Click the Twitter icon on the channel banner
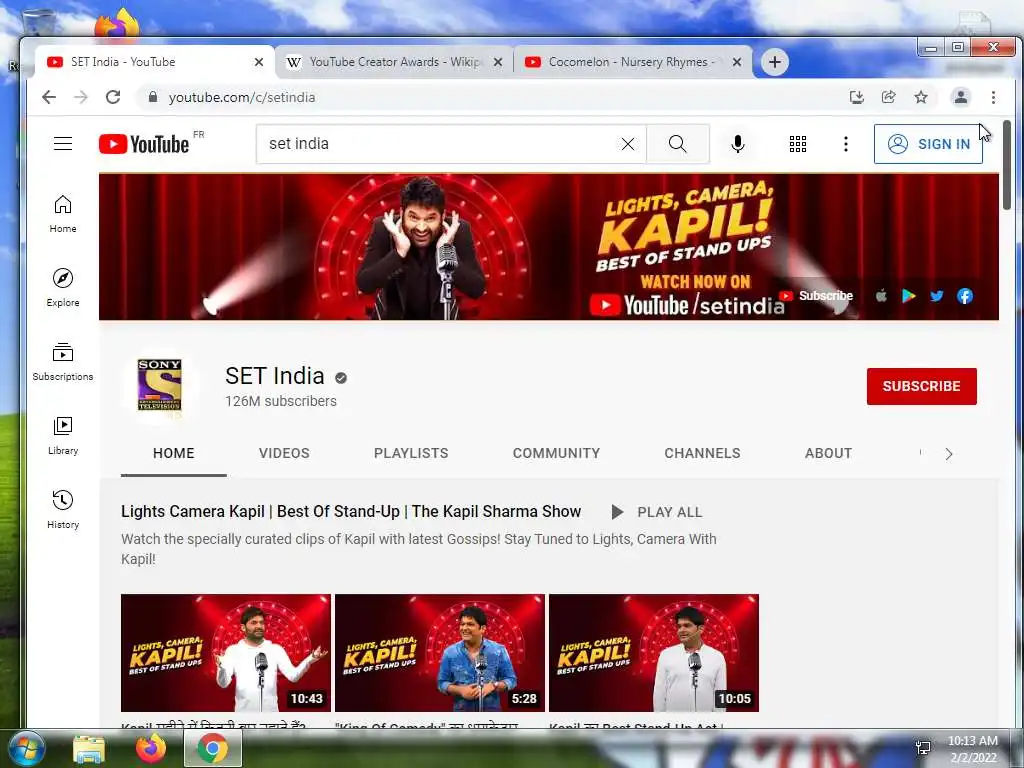The image size is (1024, 768). coord(936,296)
